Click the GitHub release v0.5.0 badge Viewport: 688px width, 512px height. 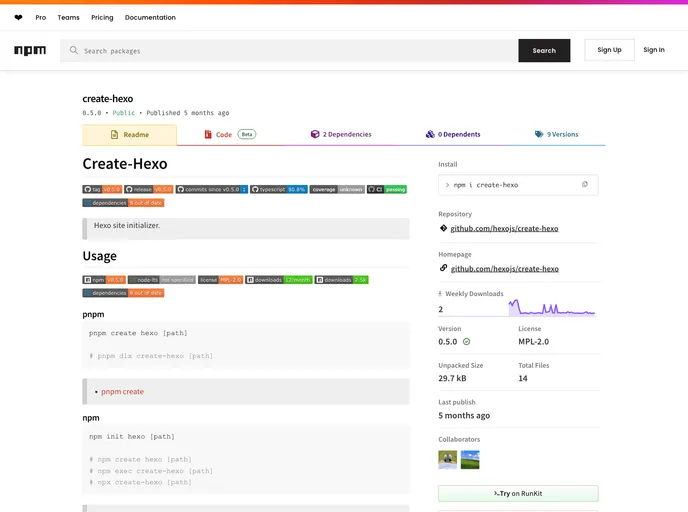click(x=149, y=189)
